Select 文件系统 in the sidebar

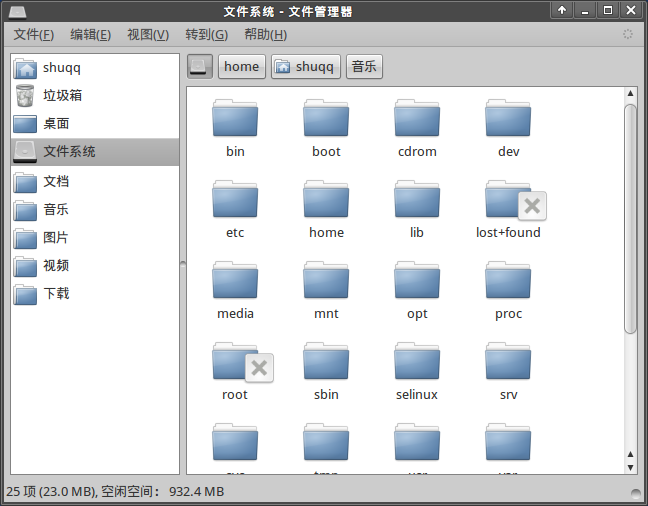point(95,152)
